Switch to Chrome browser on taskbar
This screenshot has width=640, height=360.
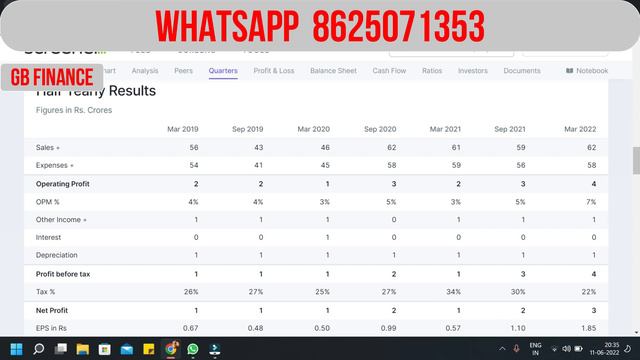tap(171, 349)
